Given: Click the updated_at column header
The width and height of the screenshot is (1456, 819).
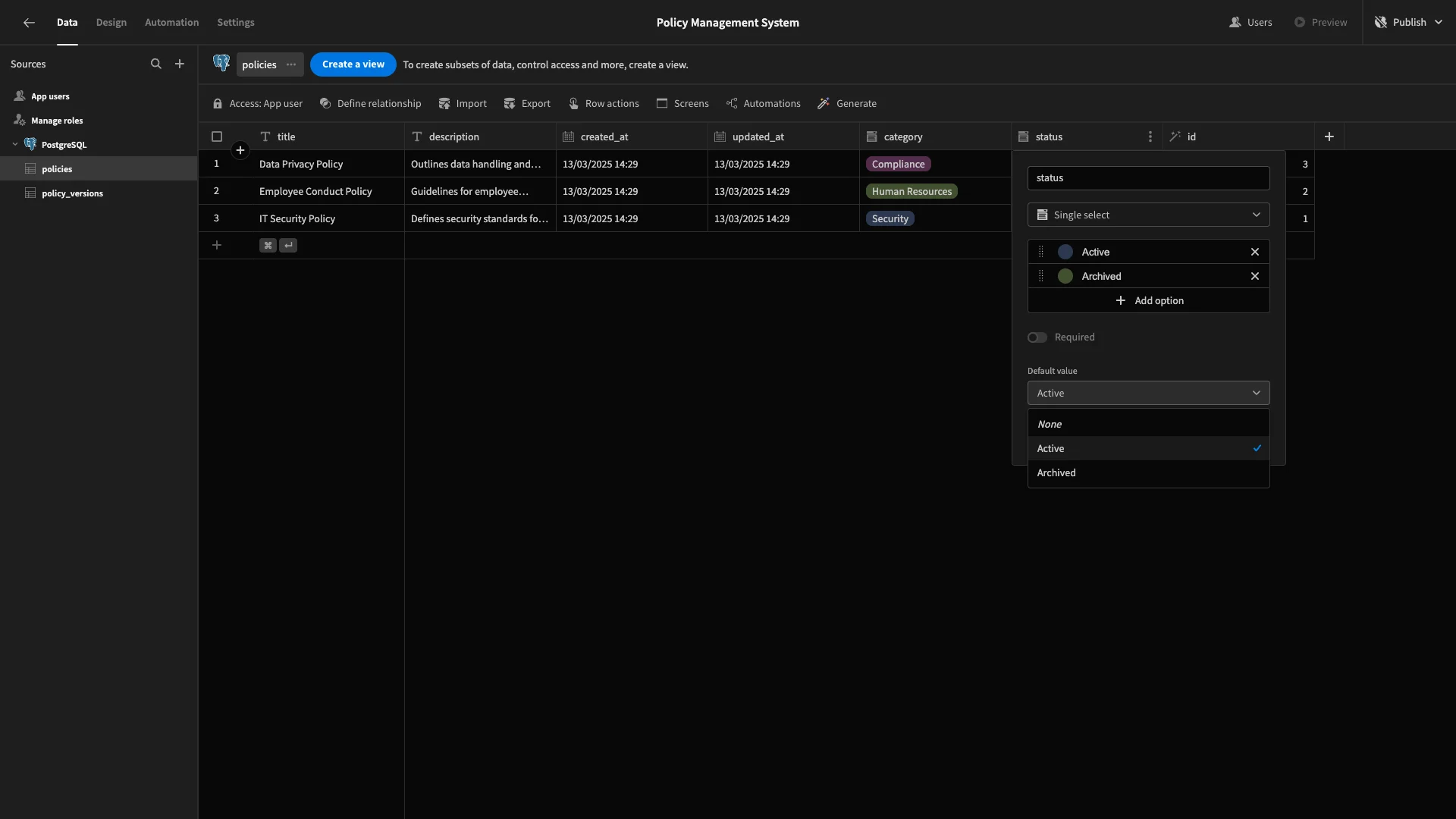Looking at the screenshot, I should point(783,136).
